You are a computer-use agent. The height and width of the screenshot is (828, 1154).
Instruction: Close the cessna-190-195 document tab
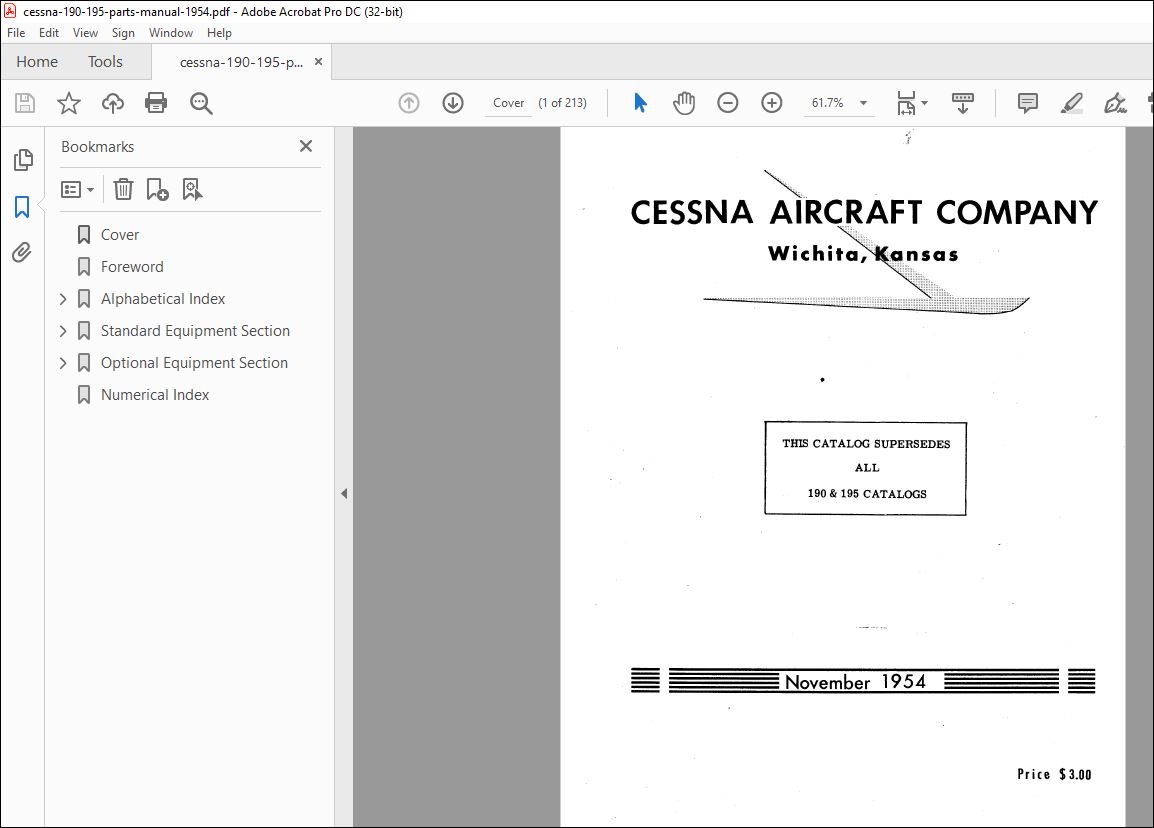pyautogui.click(x=319, y=62)
